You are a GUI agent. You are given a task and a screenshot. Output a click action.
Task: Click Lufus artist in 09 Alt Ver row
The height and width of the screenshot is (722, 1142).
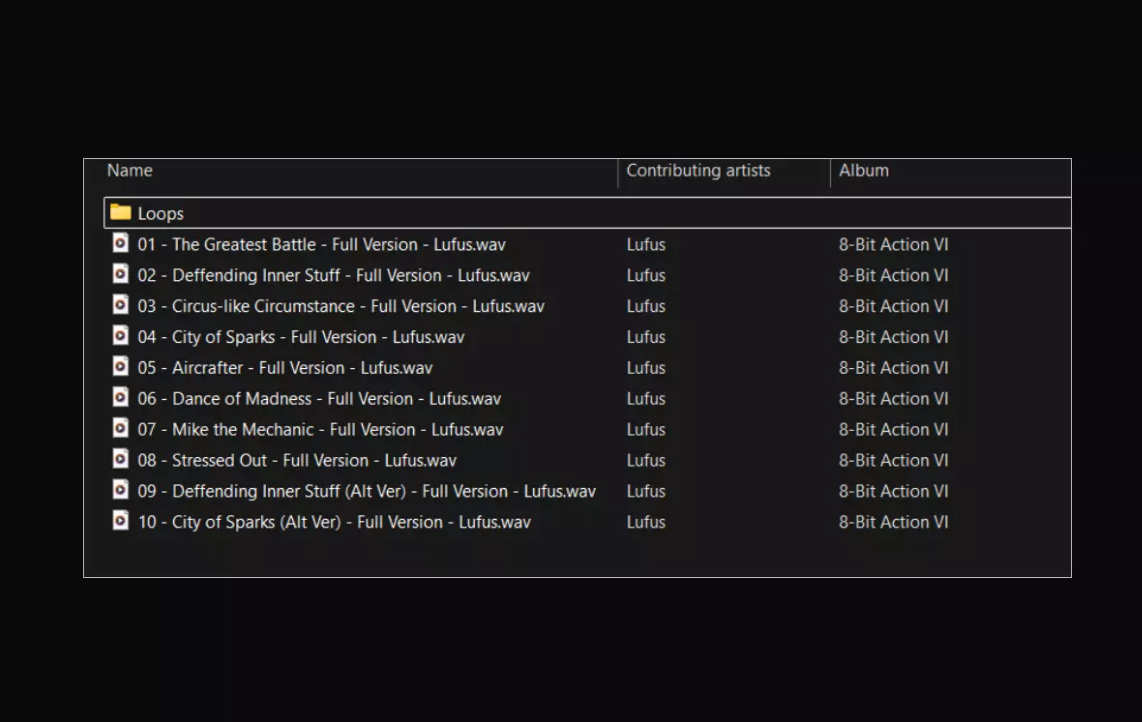coord(646,491)
